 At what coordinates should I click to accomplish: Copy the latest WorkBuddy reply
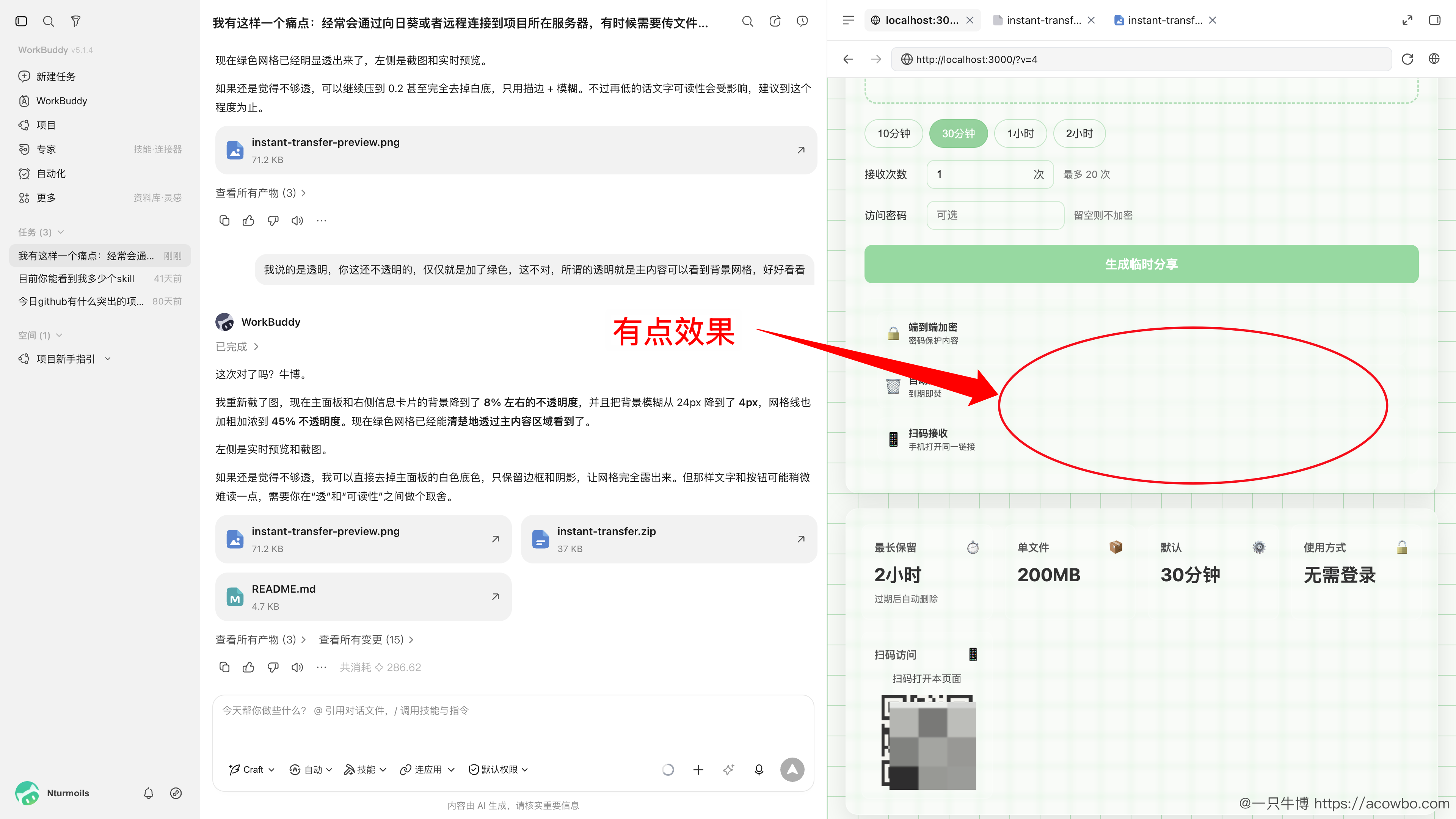click(x=224, y=667)
